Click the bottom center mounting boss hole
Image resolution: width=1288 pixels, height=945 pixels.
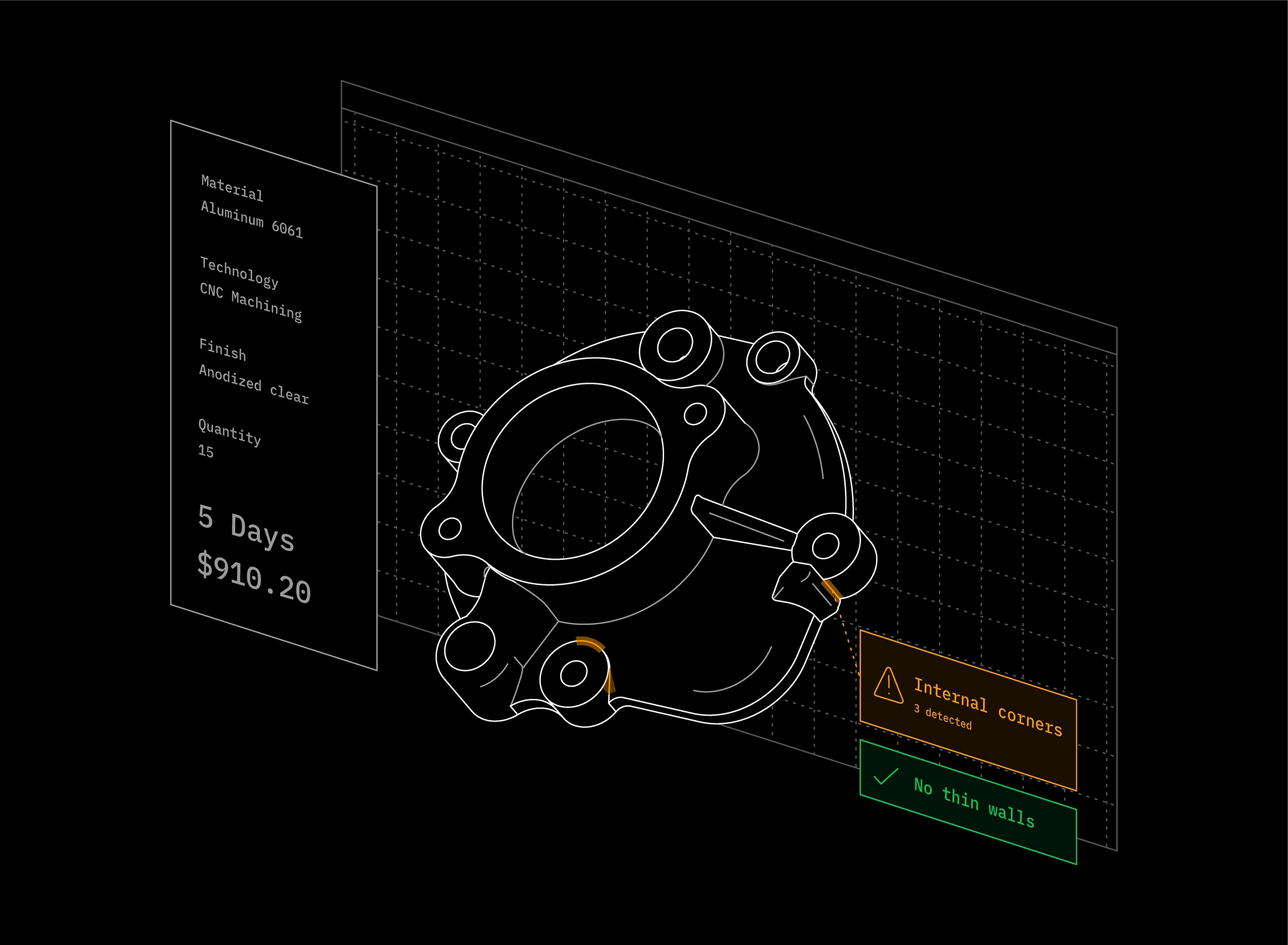pos(573,674)
